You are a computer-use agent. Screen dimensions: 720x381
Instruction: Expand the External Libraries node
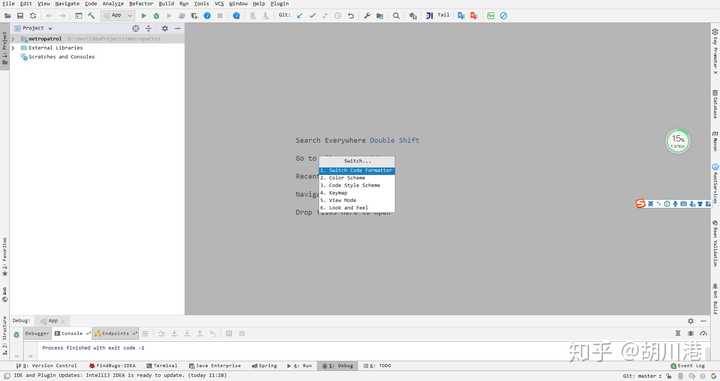(x=13, y=48)
